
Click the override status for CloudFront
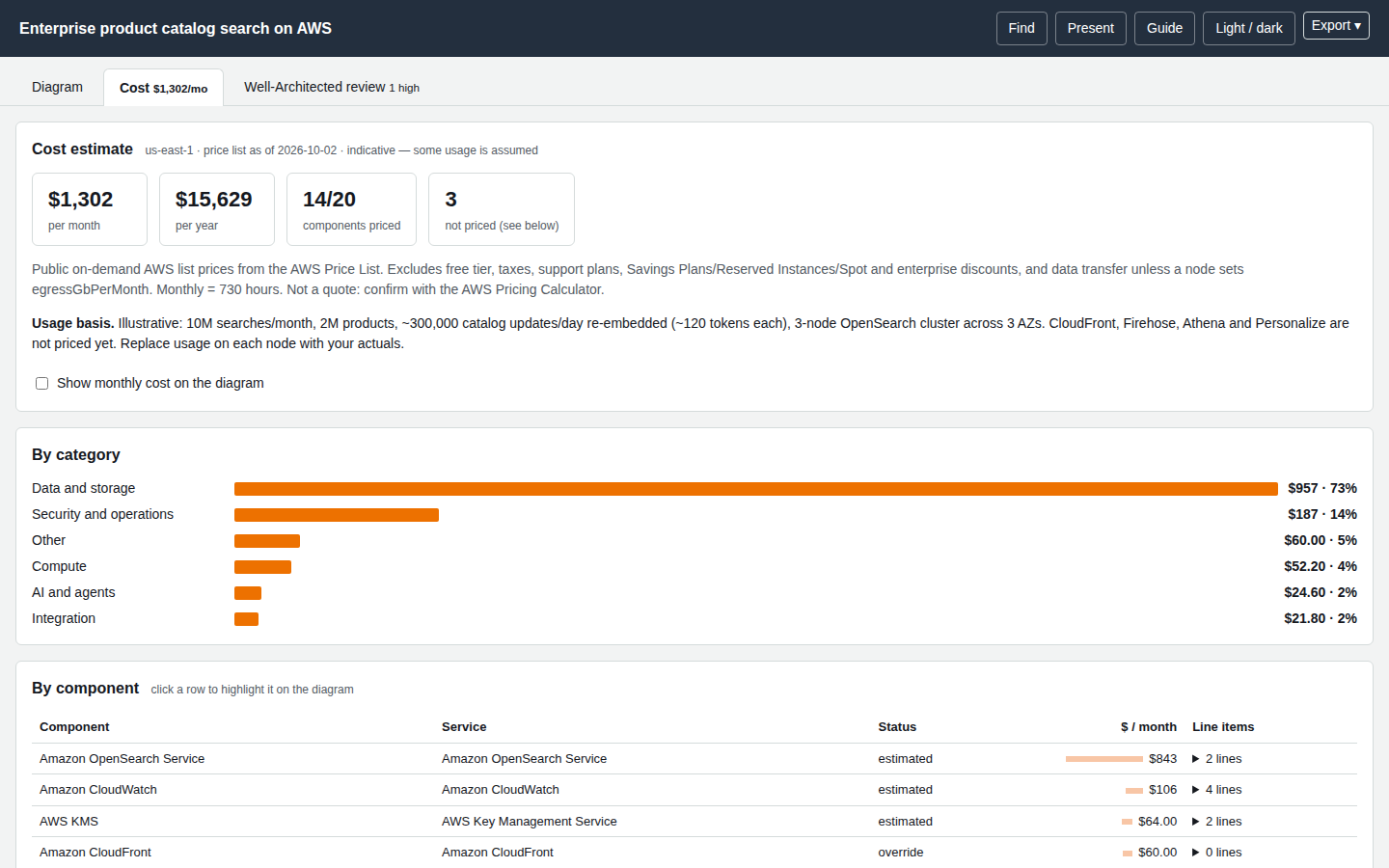pos(901,853)
